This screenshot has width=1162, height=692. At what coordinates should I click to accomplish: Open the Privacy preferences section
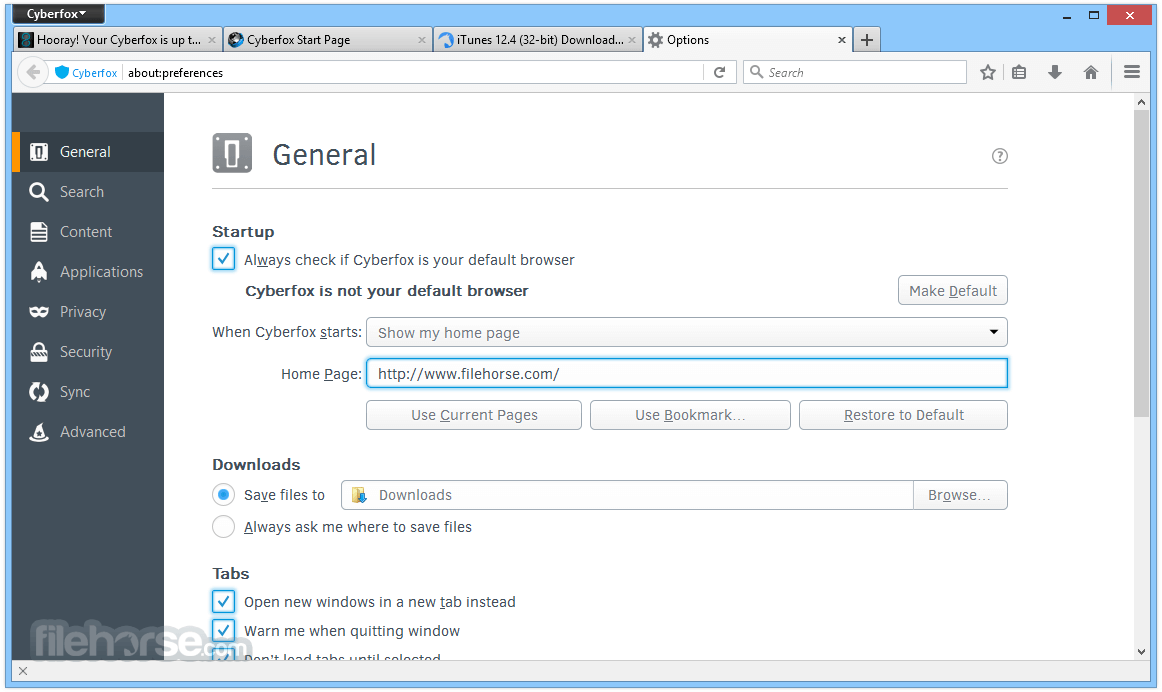point(88,312)
